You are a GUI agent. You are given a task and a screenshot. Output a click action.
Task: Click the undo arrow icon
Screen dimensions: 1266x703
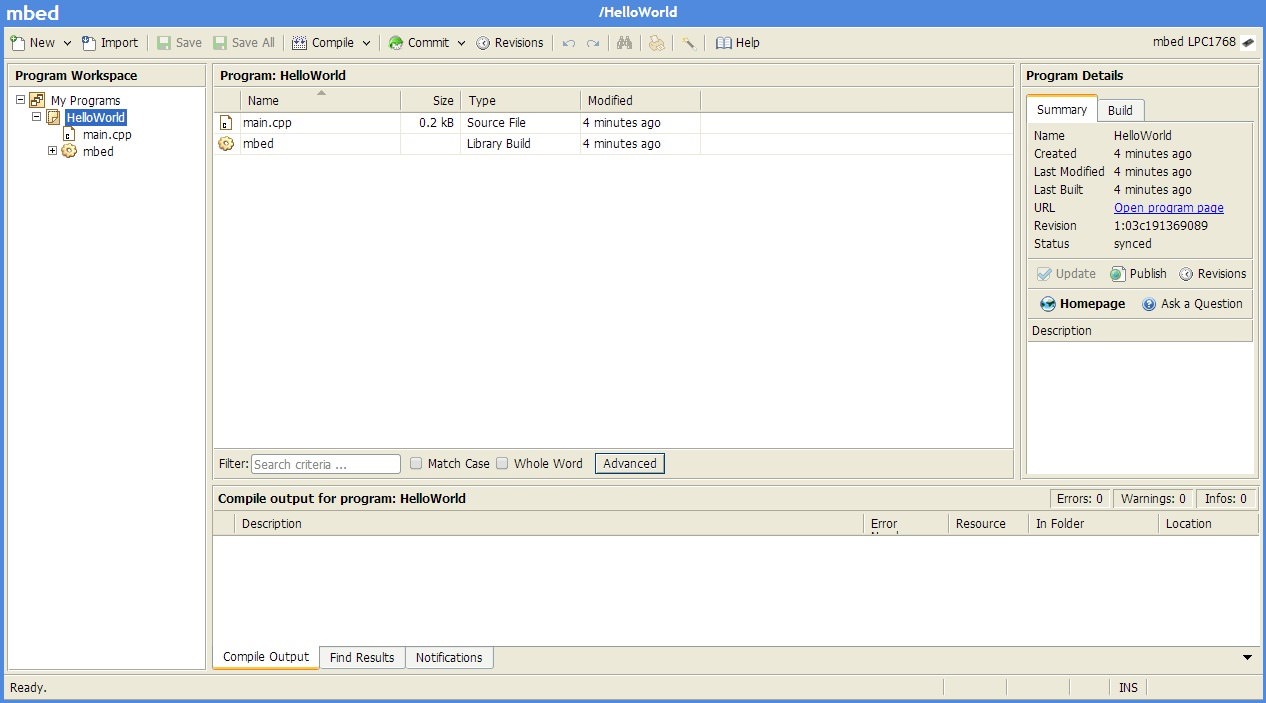coord(569,43)
